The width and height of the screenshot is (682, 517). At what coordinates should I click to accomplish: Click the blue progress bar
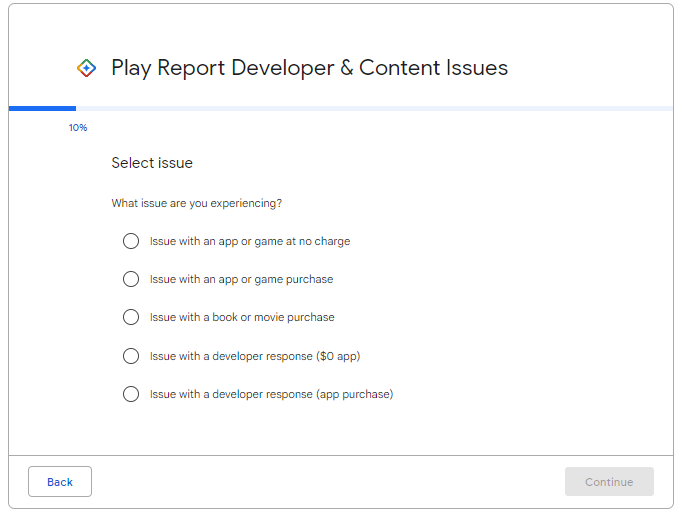coord(42,108)
